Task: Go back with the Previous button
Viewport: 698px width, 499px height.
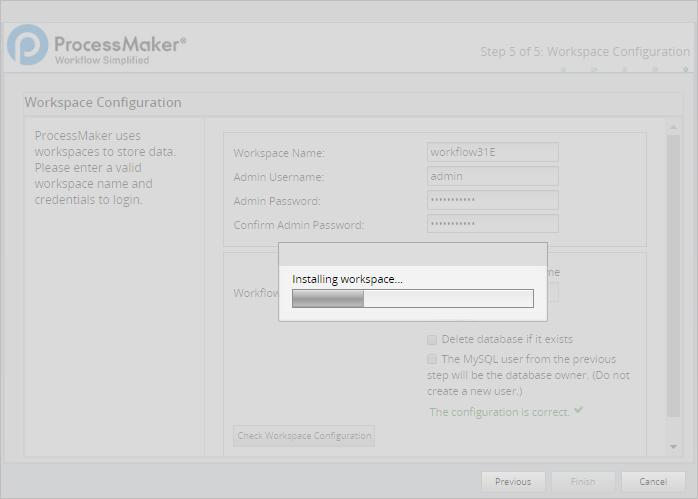Action: (x=513, y=482)
